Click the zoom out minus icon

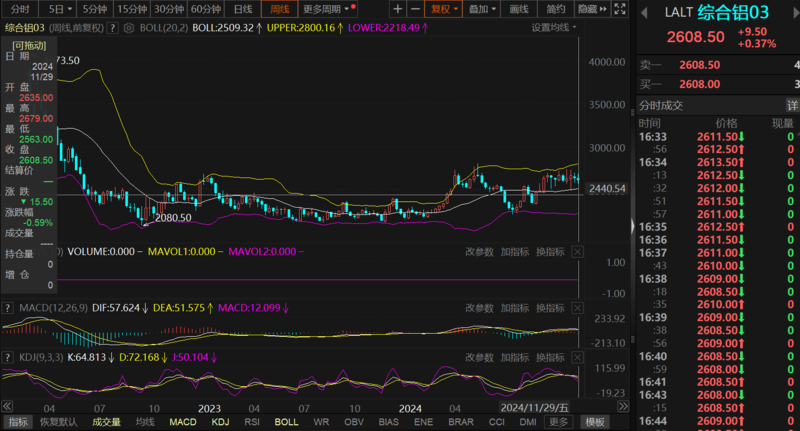coord(415,9)
